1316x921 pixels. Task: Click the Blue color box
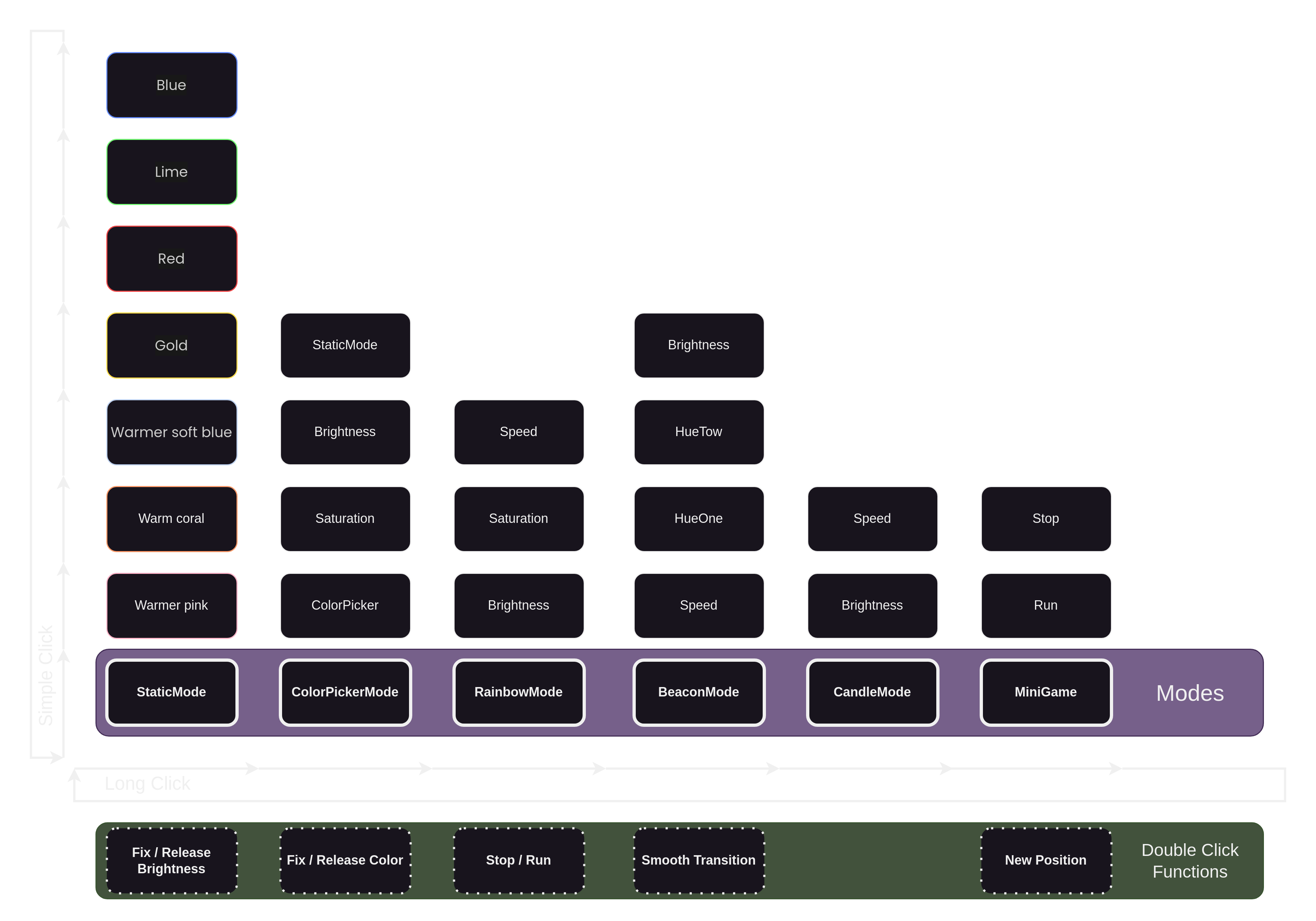171,85
